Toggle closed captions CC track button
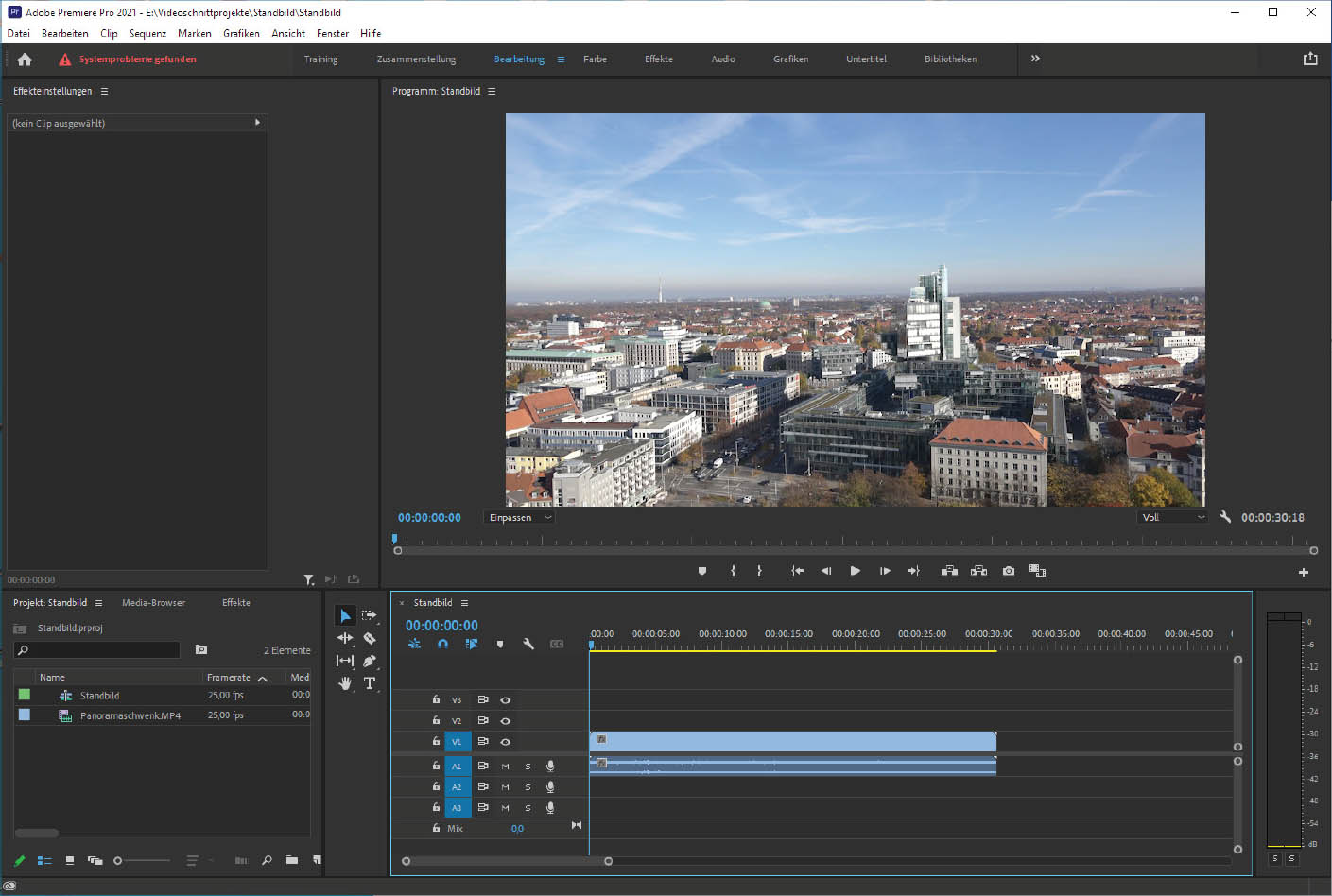The image size is (1332, 896). point(557,644)
